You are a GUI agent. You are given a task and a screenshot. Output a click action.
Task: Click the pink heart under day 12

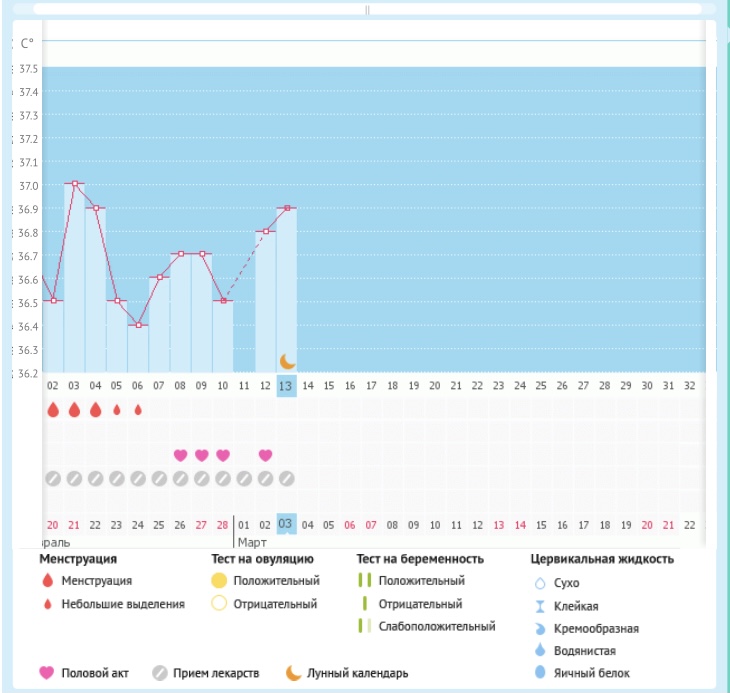click(x=265, y=455)
